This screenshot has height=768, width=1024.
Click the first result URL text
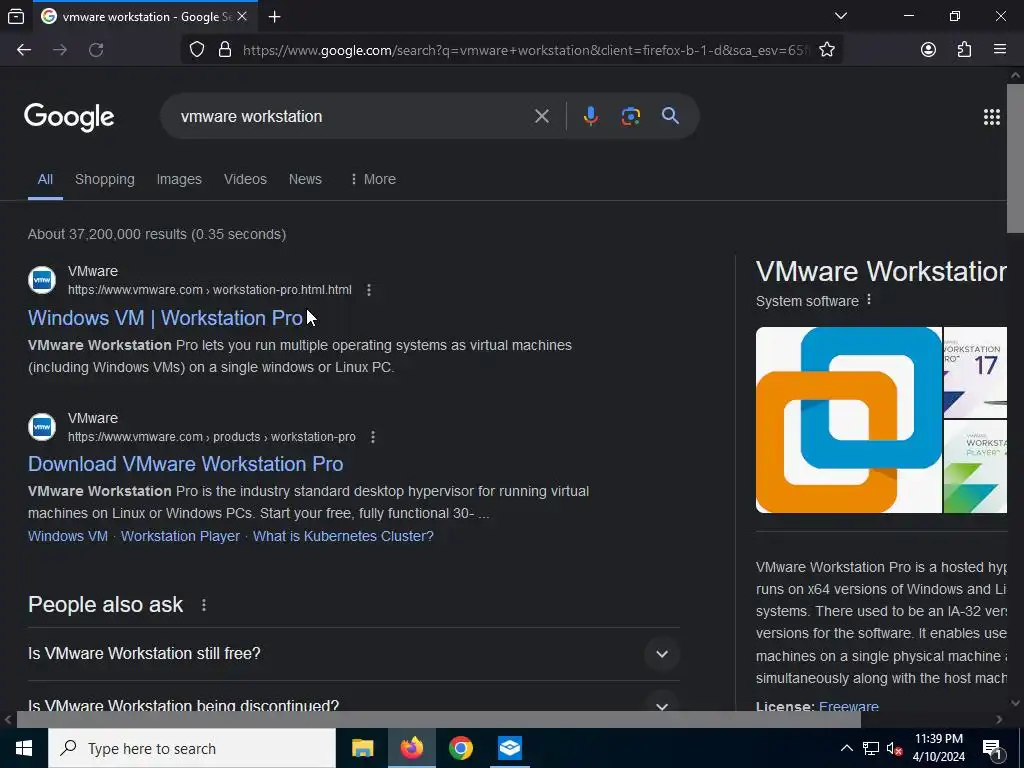[210, 290]
